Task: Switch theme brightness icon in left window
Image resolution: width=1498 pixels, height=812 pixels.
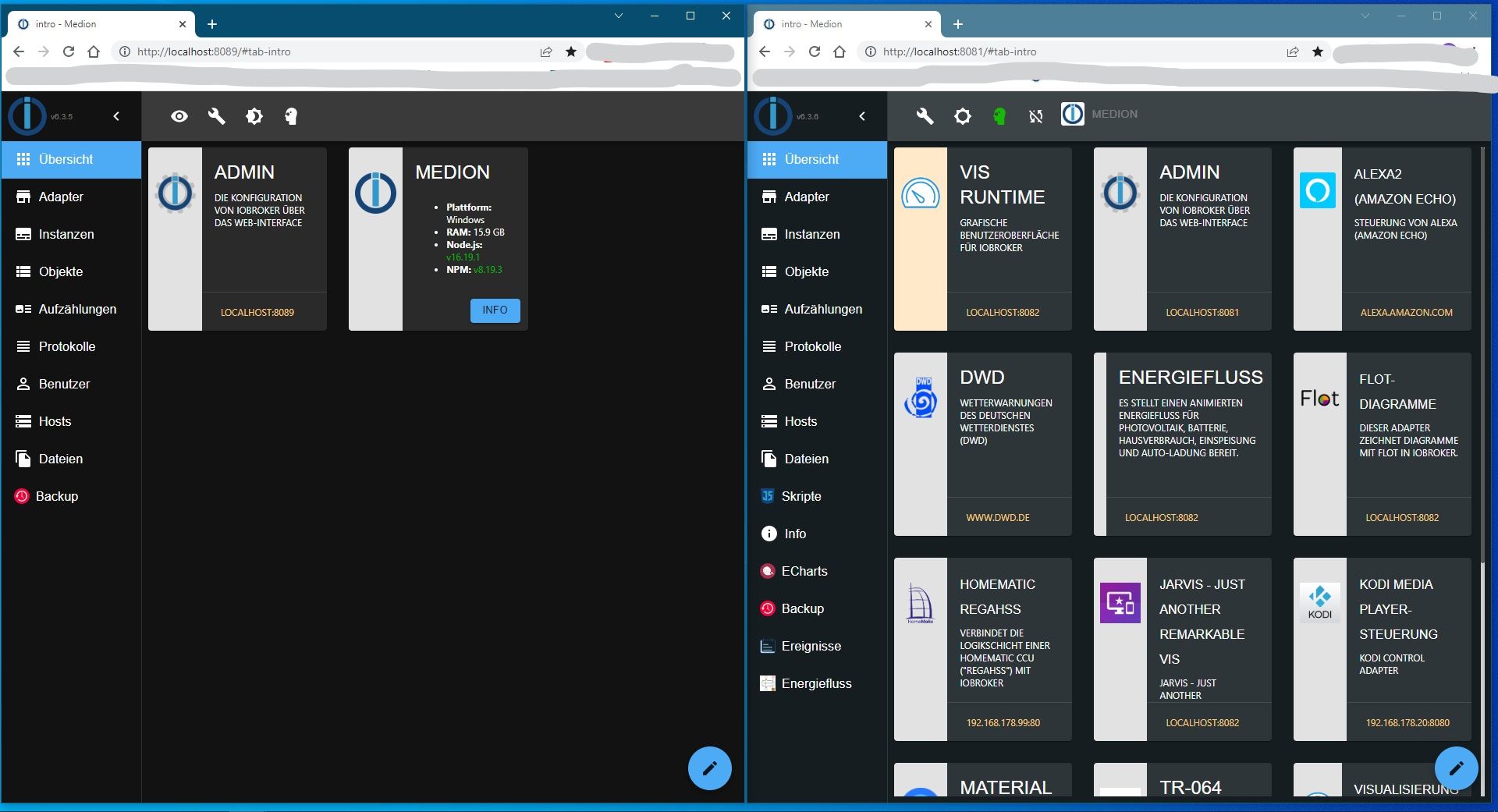Action: click(x=254, y=116)
